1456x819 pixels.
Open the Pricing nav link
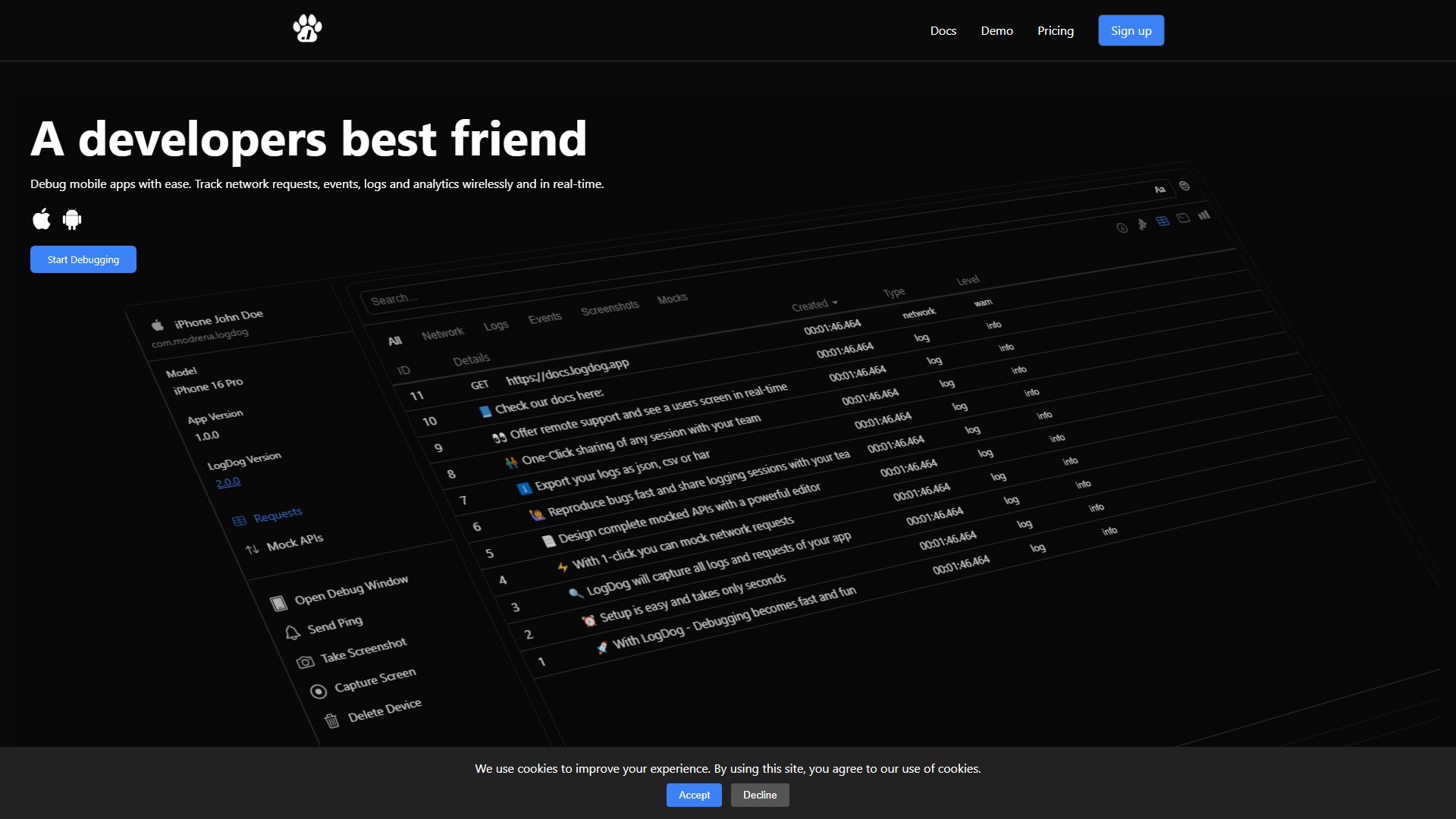pos(1055,30)
